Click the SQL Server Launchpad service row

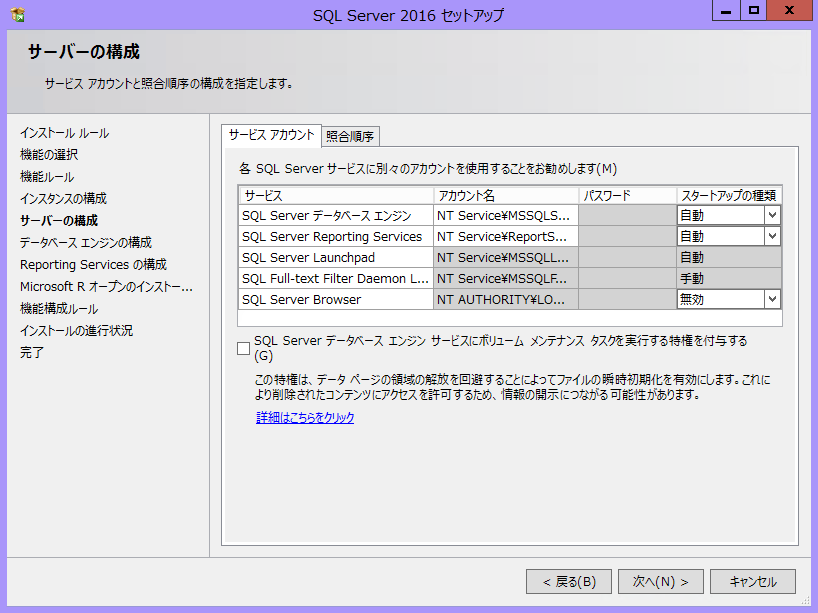(335, 258)
